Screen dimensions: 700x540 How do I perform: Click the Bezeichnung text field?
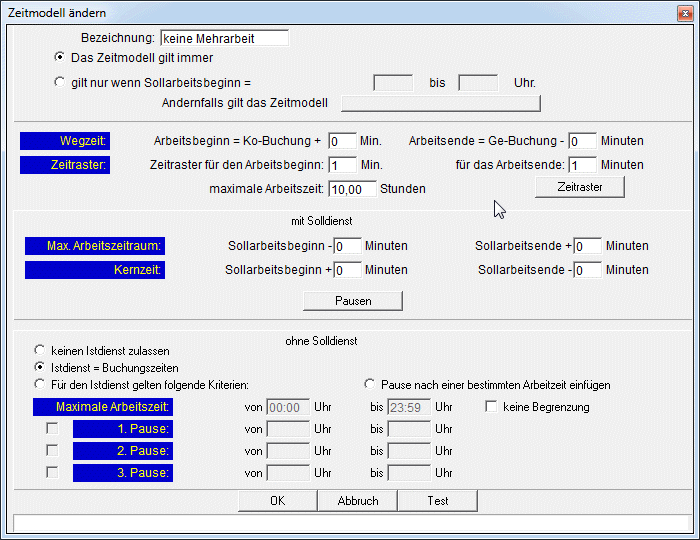coord(224,38)
